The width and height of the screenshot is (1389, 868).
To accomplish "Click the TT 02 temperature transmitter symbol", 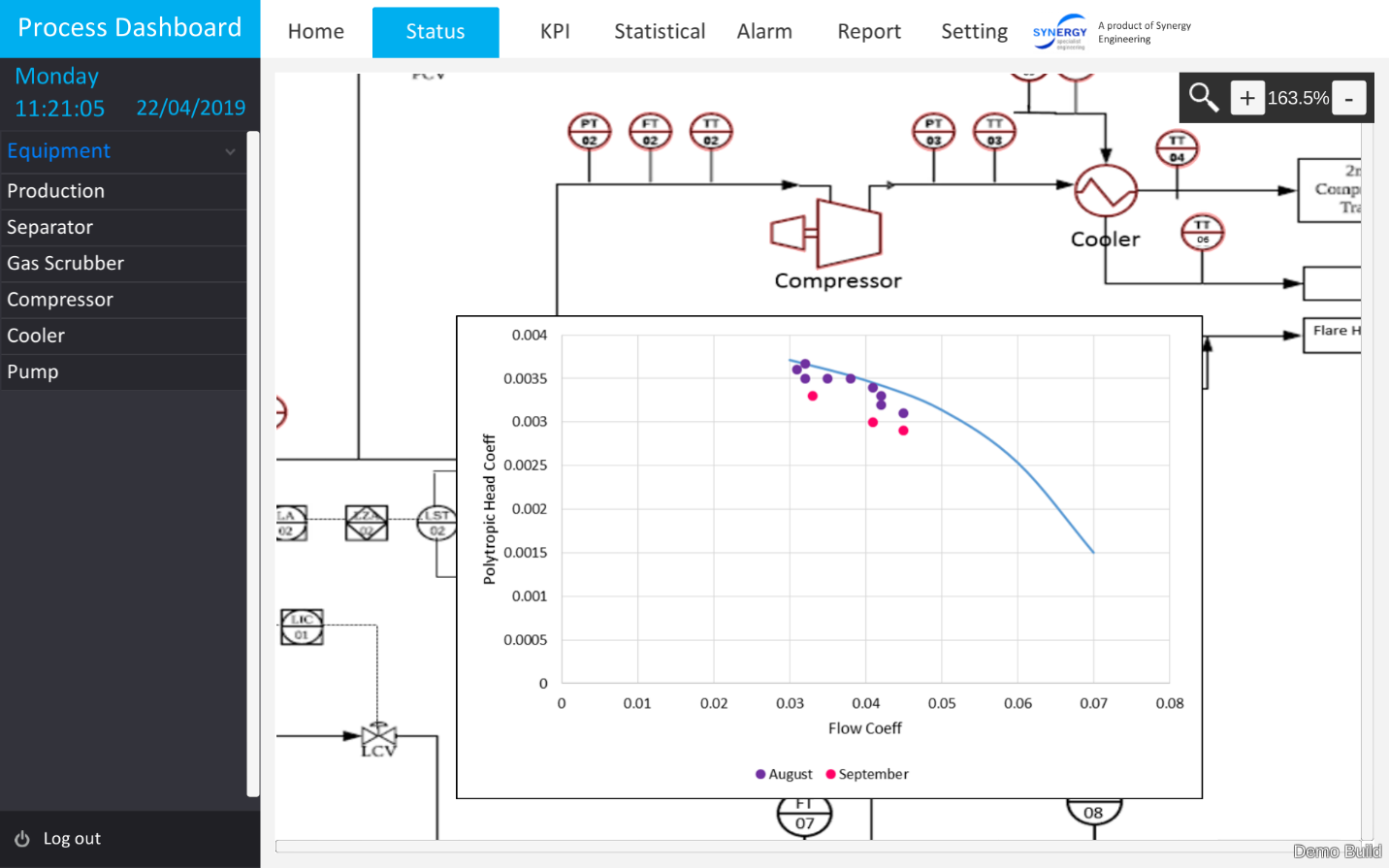I will (x=711, y=132).
